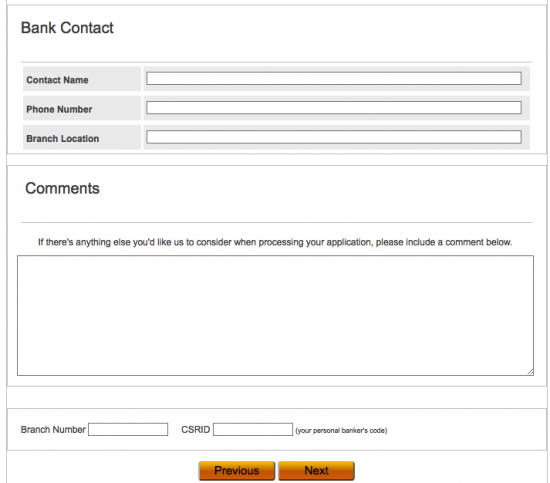
Task: Click the divider line below Bank Contact
Action: click(x=276, y=62)
